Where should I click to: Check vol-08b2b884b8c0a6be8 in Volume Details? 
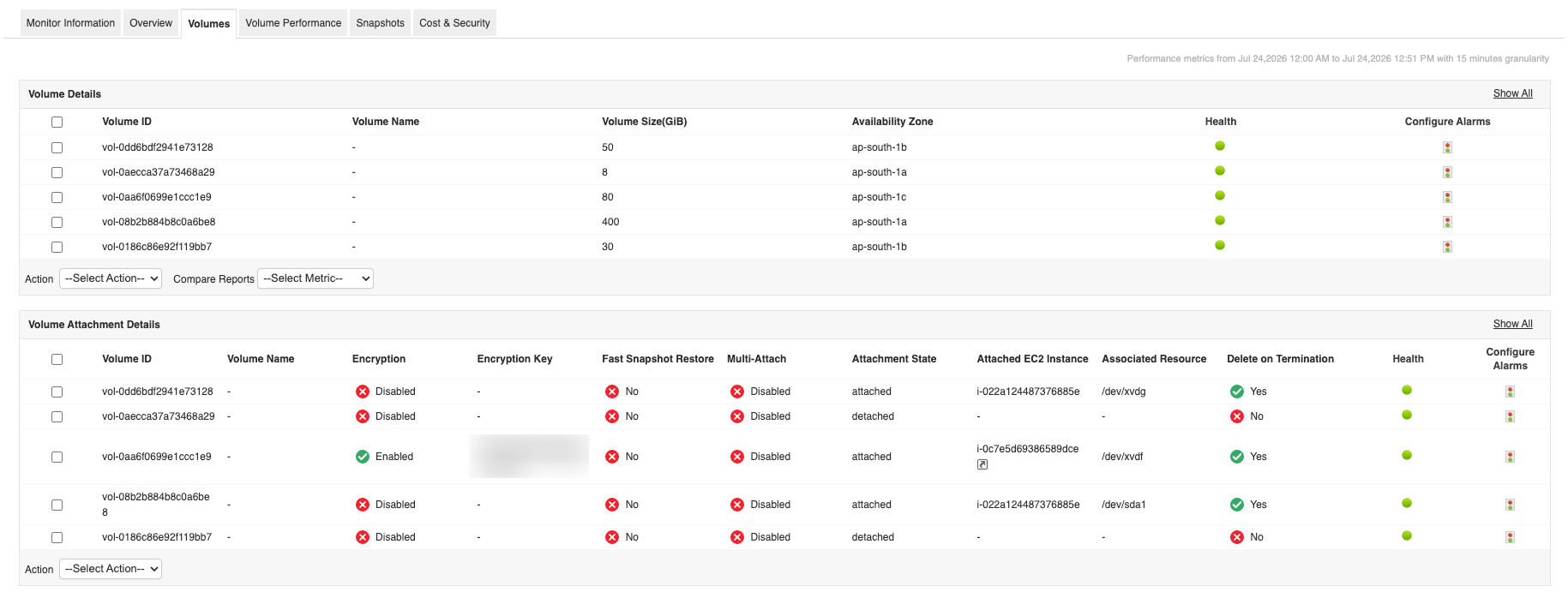57,222
